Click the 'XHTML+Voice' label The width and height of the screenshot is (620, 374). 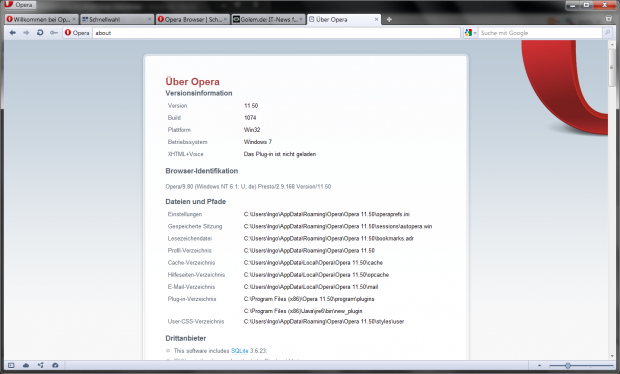pos(185,154)
